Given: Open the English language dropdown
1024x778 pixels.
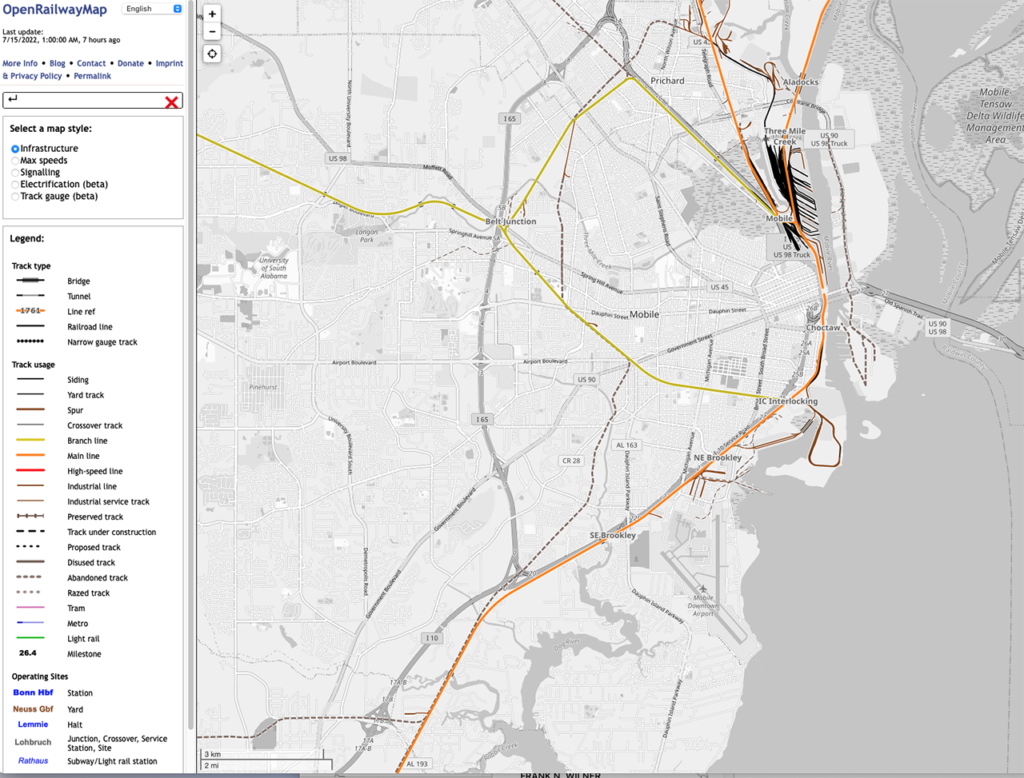Looking at the screenshot, I should (152, 9).
